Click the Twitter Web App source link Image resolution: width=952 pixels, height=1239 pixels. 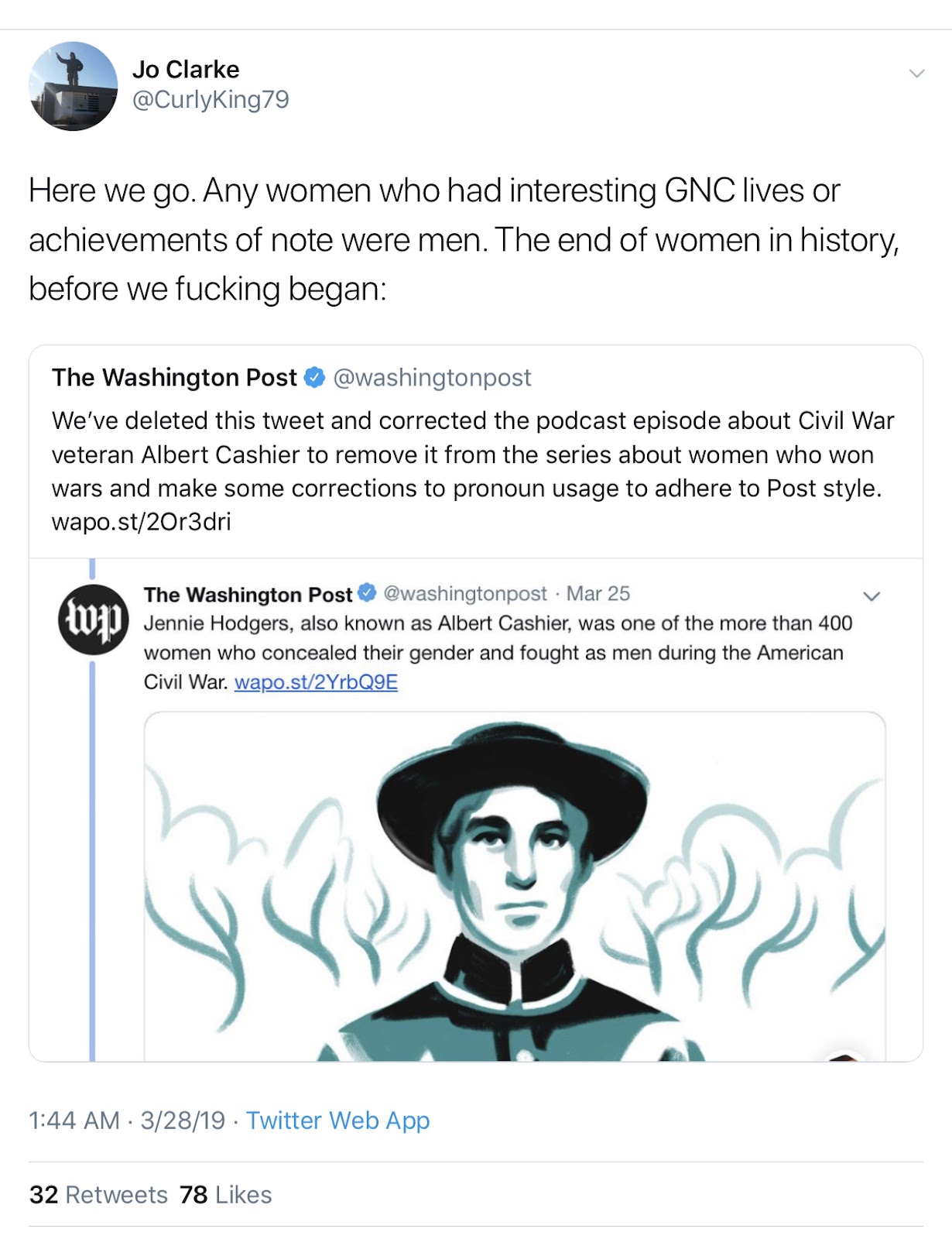click(337, 1121)
